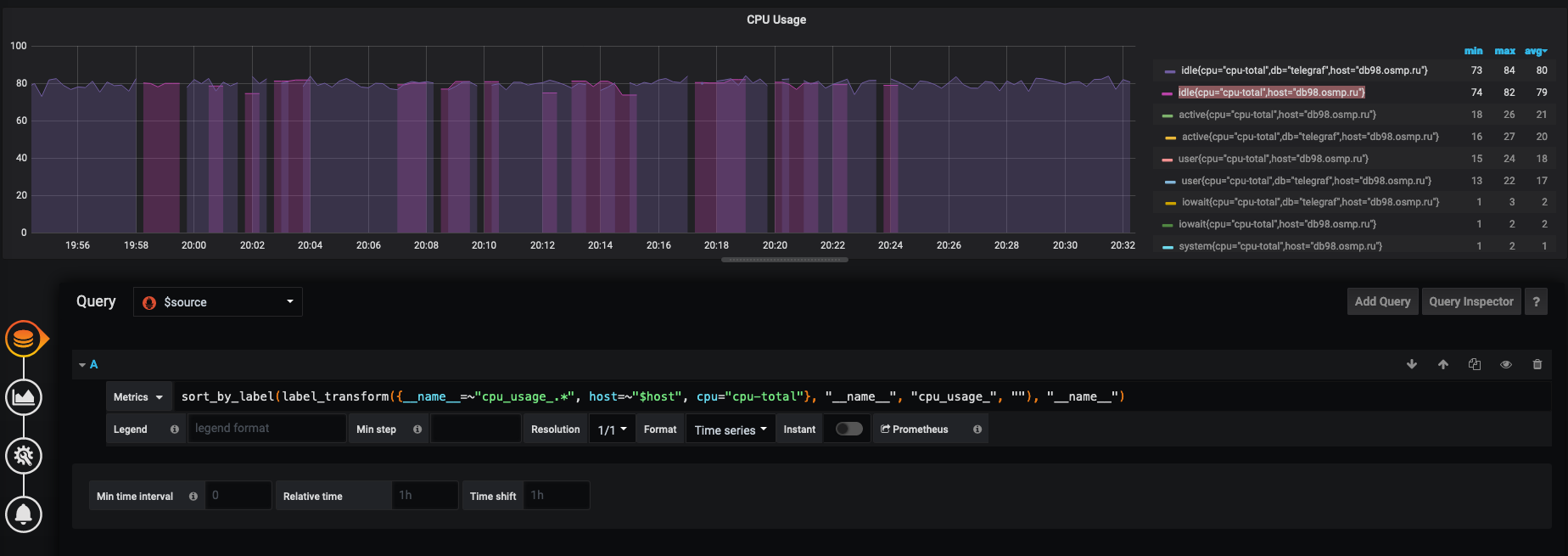This screenshot has width=1568, height=556.
Task: Click color swatch of user db98 series without db
Action: (x=1167, y=160)
